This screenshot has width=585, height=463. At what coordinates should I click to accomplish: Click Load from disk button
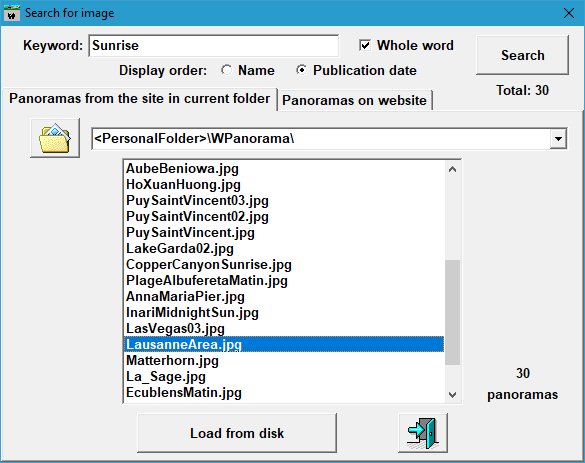[237, 433]
